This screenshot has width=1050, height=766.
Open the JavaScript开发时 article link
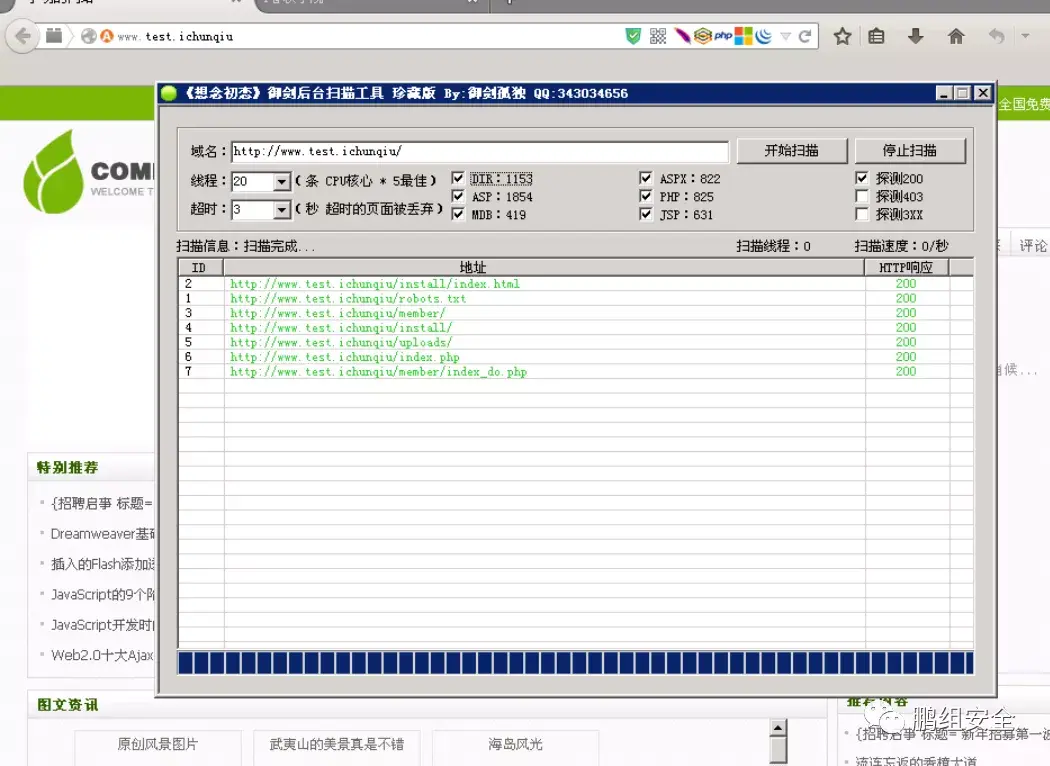coord(103,625)
